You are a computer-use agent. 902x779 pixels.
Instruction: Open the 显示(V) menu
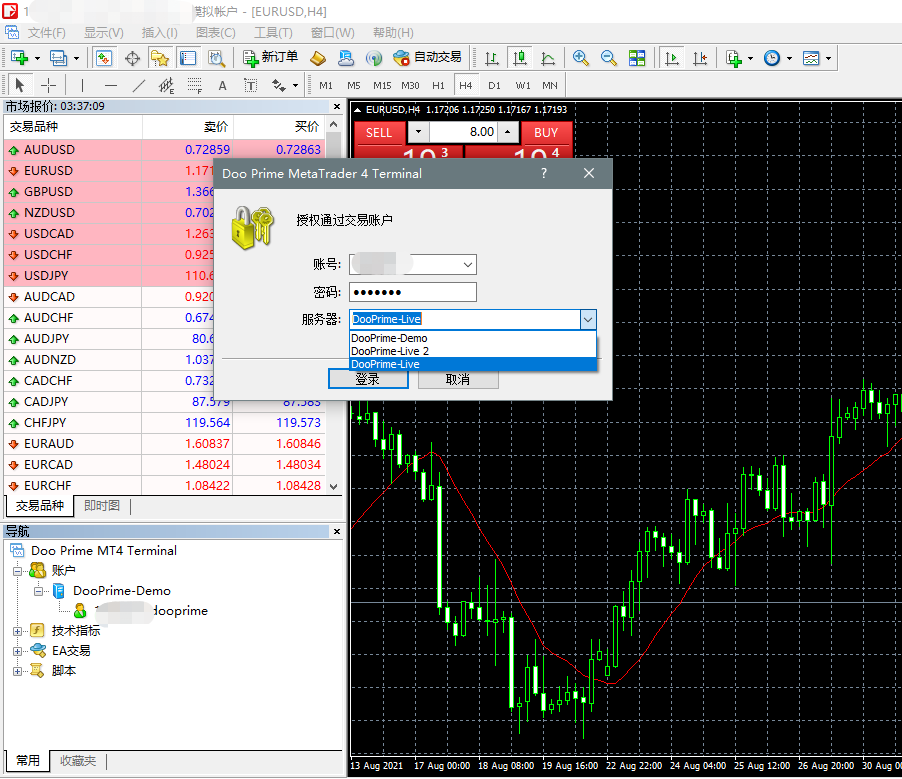pos(104,33)
